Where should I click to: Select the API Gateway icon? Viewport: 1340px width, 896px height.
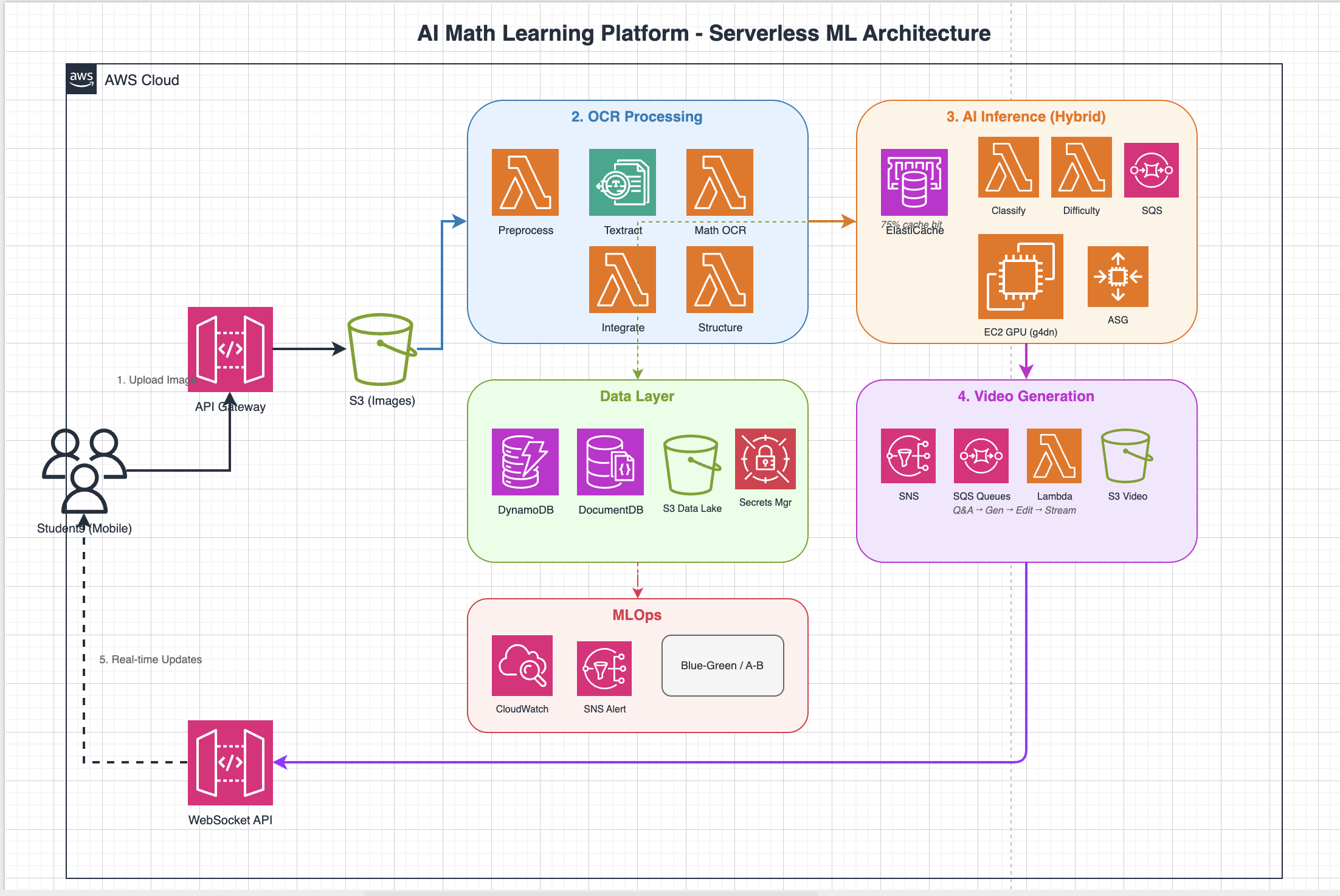click(x=230, y=350)
